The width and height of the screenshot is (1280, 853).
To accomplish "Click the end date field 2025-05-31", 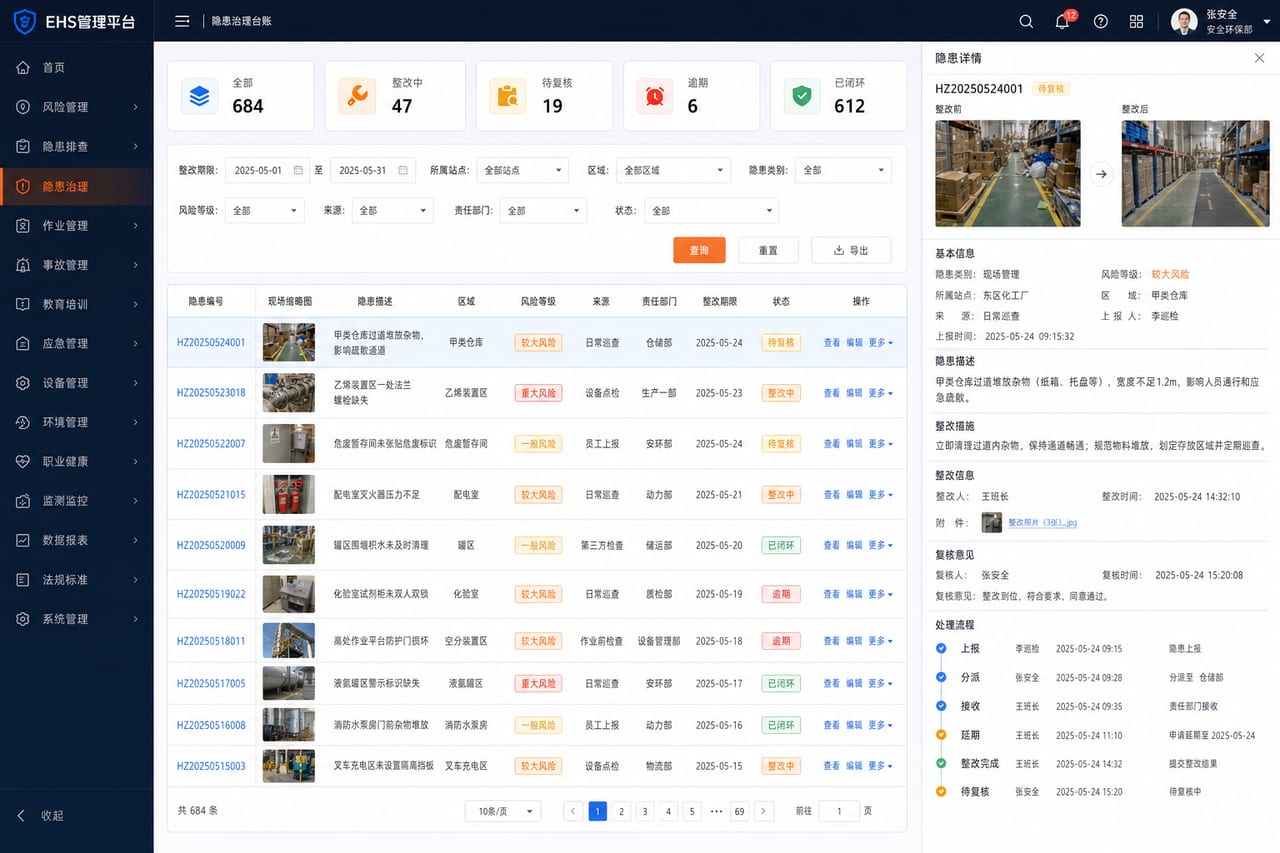I will 372,170.
